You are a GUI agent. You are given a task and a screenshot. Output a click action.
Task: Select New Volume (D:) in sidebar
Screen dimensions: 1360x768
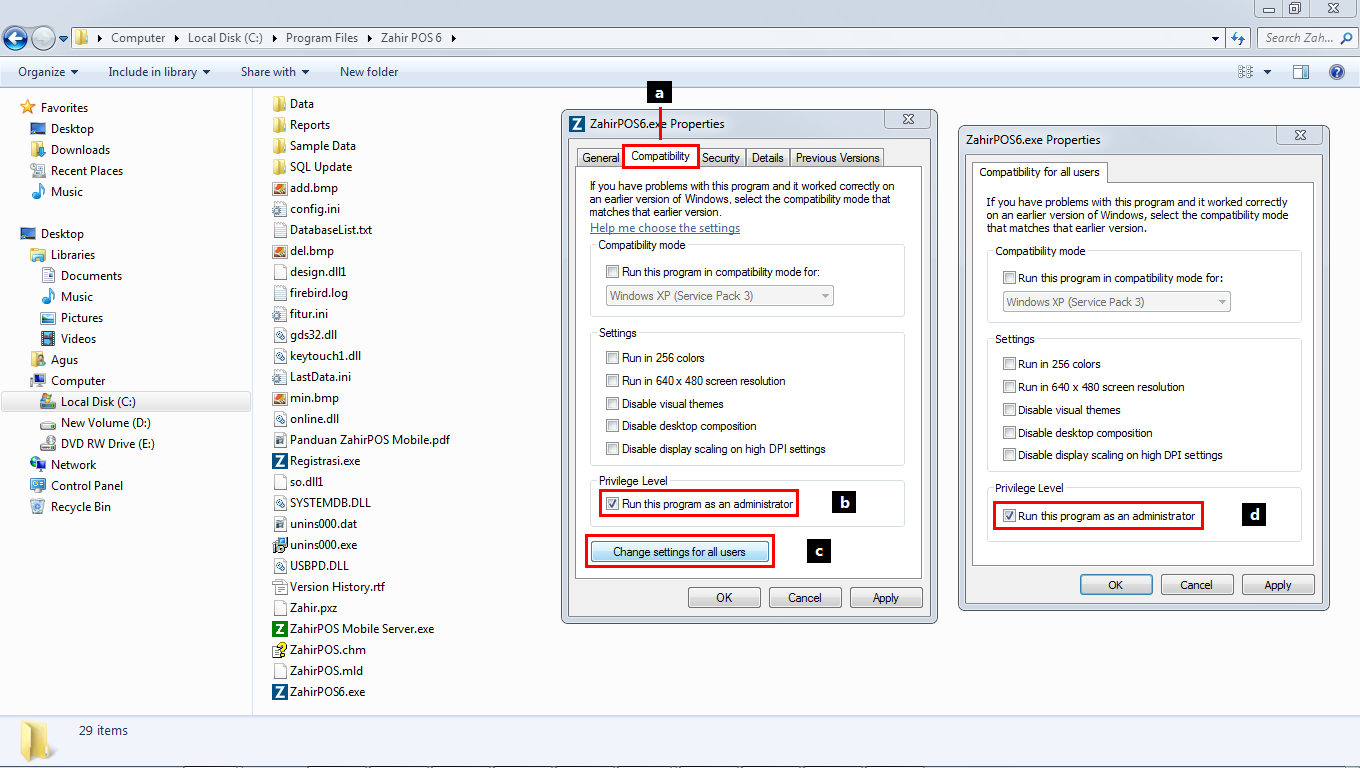coord(105,423)
